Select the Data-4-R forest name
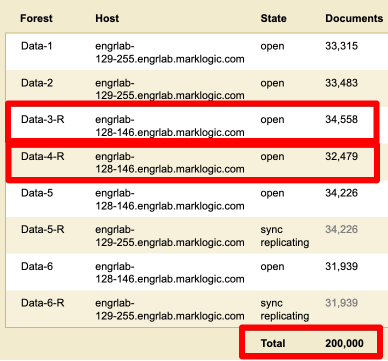388x361 pixels. pyautogui.click(x=42, y=156)
